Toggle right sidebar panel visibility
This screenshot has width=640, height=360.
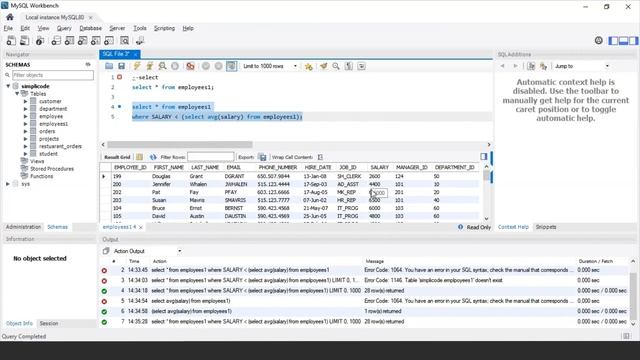633,40
